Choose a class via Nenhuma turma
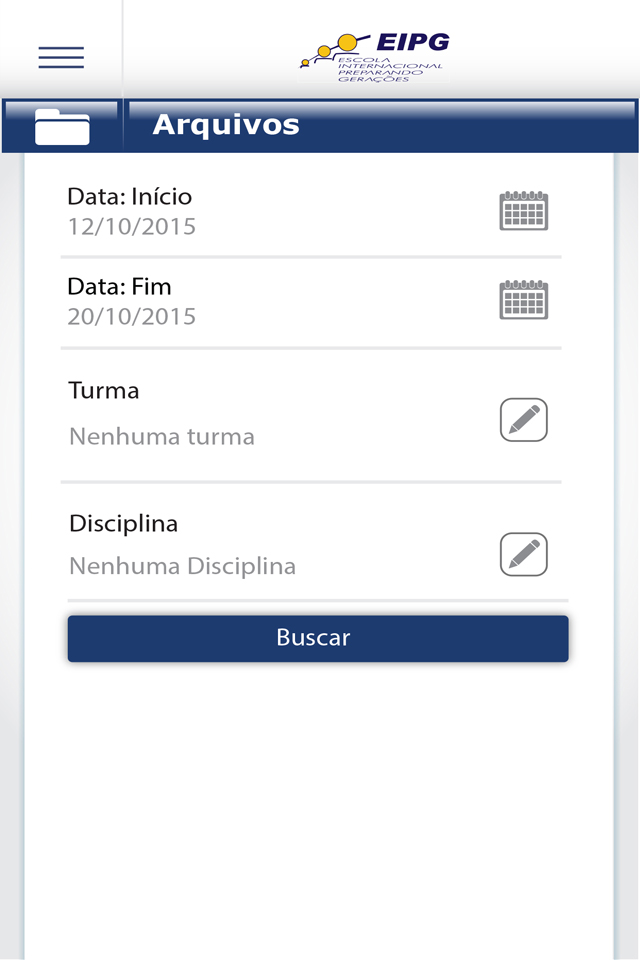This screenshot has height=960, width=640. coord(162,437)
